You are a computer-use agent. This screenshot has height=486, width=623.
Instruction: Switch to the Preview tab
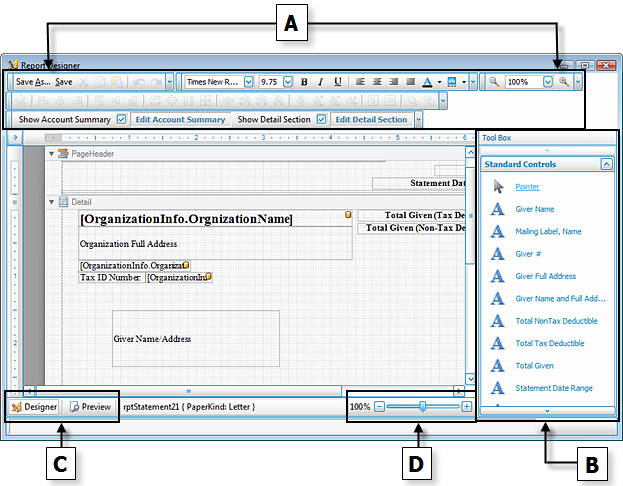coord(90,407)
